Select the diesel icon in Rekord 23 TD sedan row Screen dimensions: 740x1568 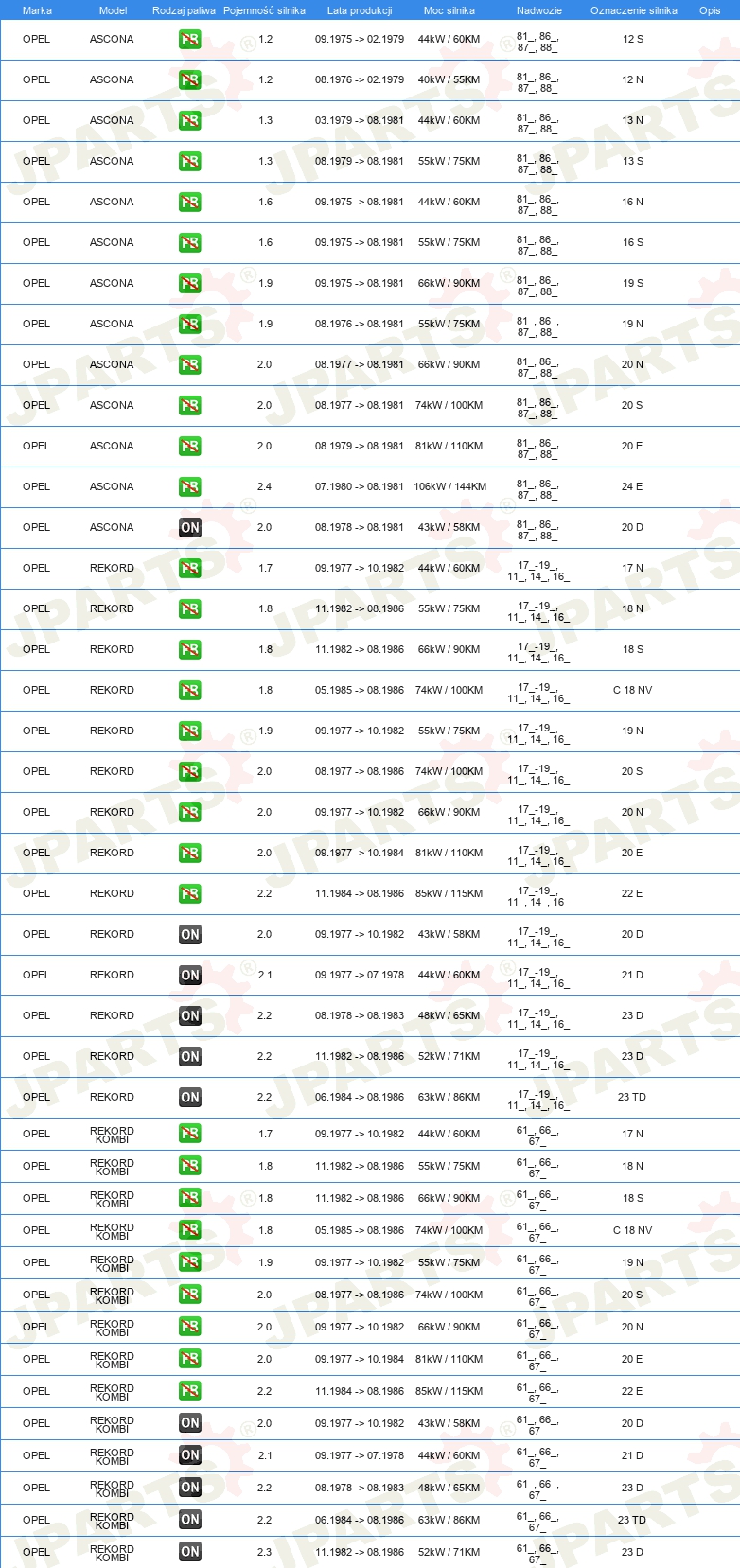click(190, 1098)
